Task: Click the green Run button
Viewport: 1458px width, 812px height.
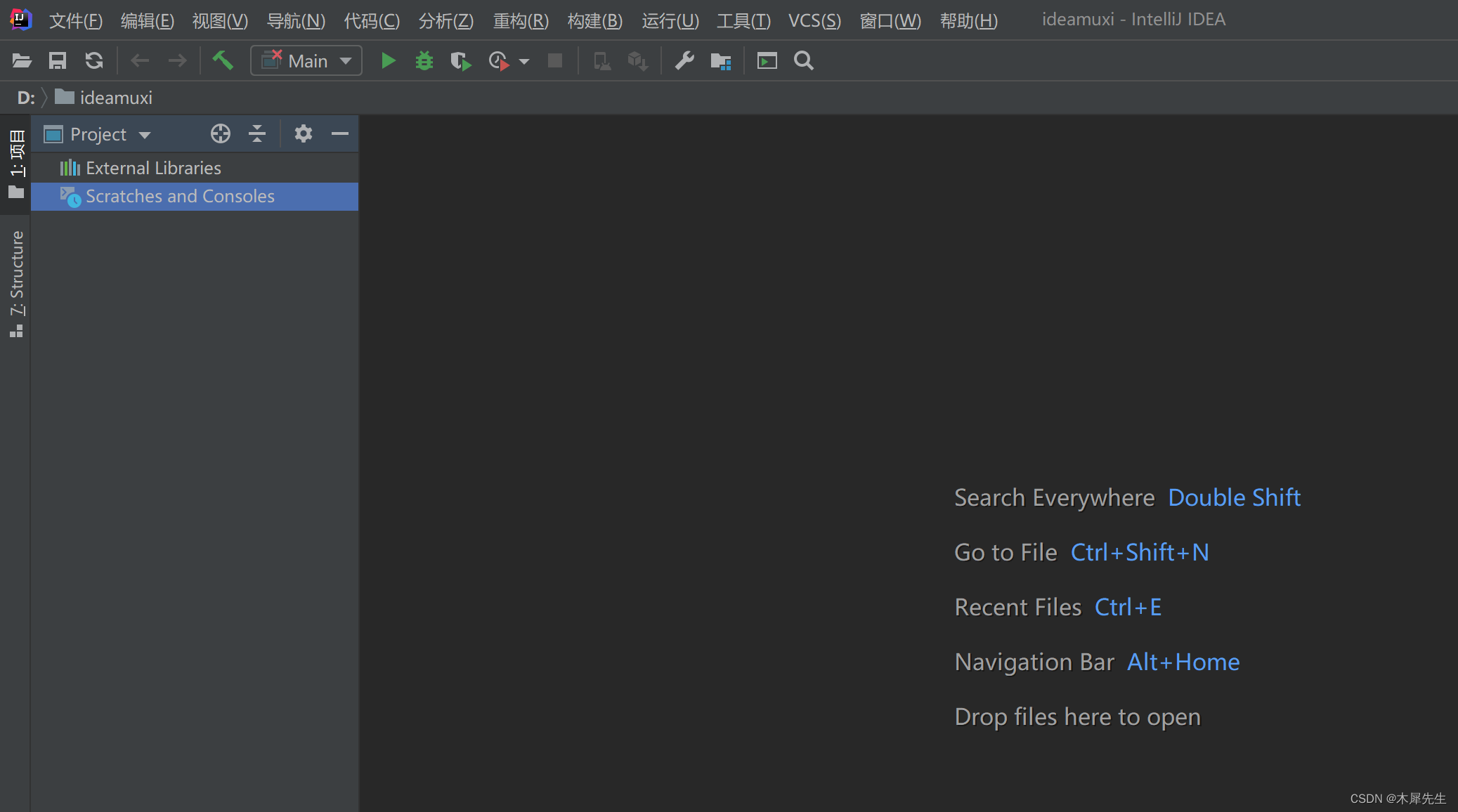Action: click(x=388, y=61)
